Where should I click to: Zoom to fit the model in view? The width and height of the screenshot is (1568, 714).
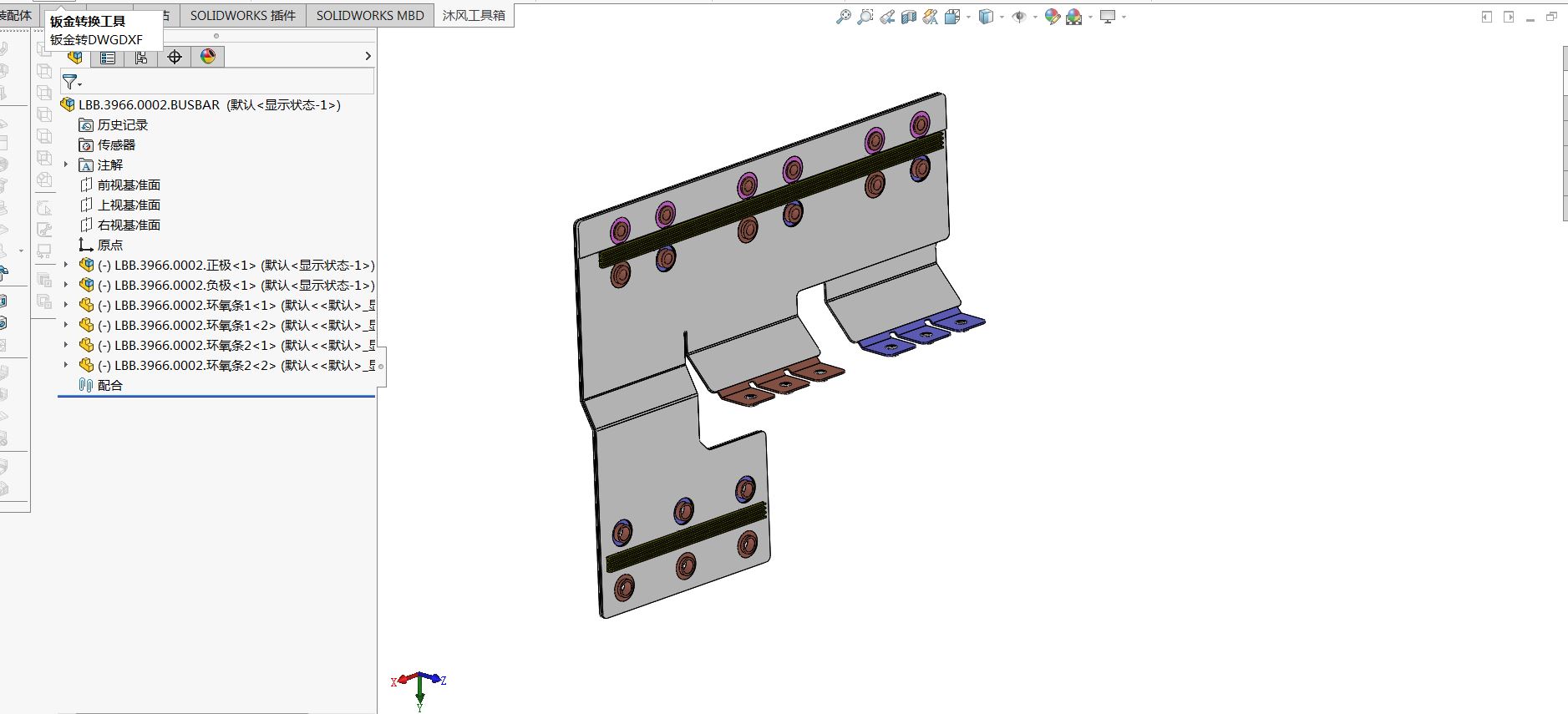pyautogui.click(x=843, y=17)
